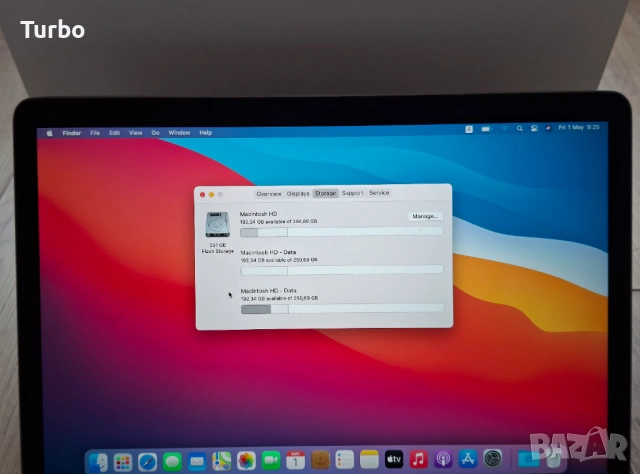
Task: Switch to the Displays tab
Action: click(x=298, y=194)
